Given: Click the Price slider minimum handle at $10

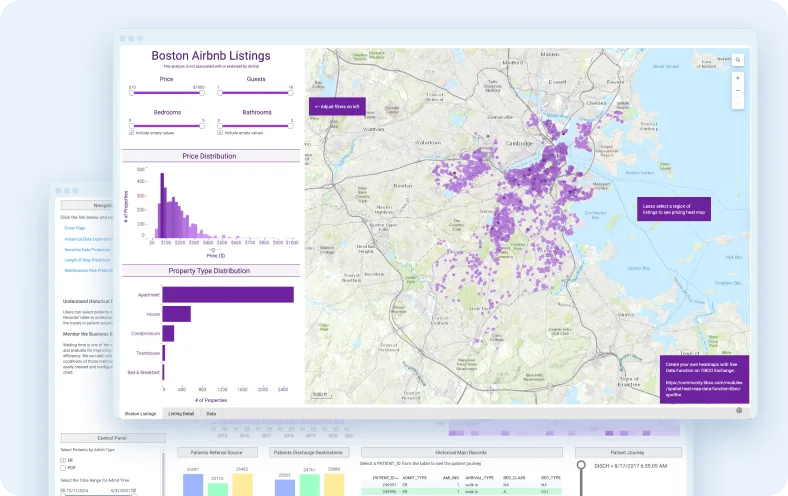Looking at the screenshot, I should point(132,93).
